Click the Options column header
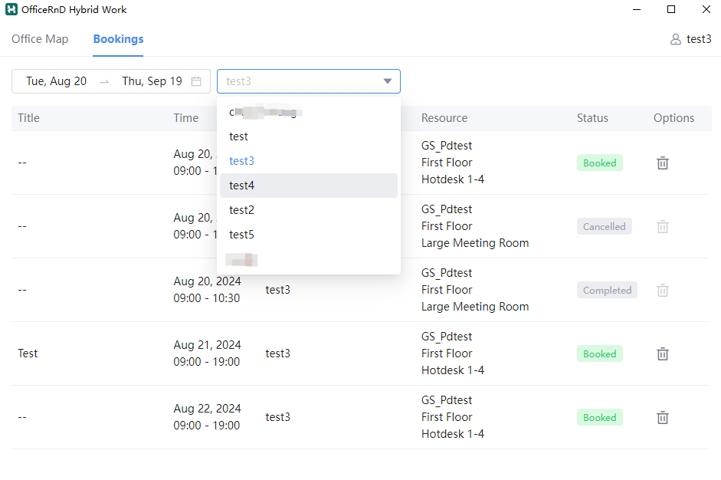The image size is (721, 480). tap(674, 118)
